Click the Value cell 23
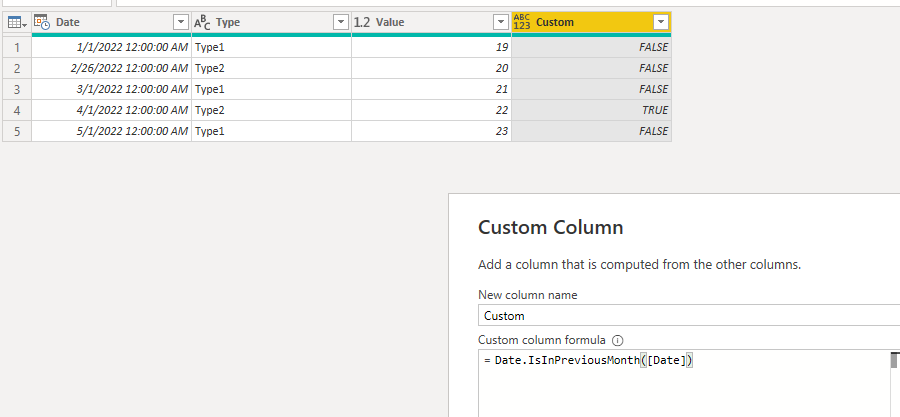The height and width of the screenshot is (417, 900). click(431, 131)
